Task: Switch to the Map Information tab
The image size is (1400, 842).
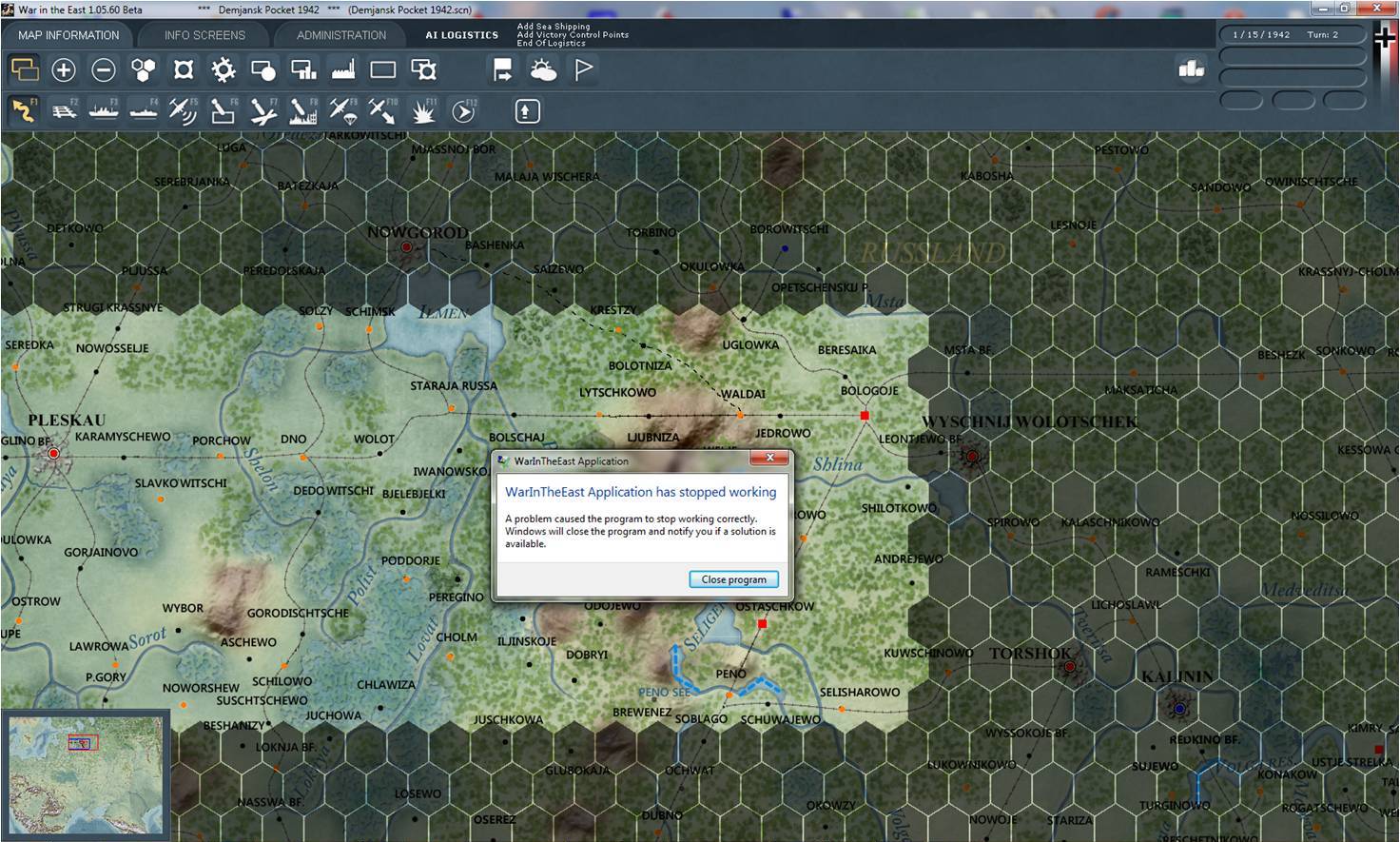Action: point(68,35)
